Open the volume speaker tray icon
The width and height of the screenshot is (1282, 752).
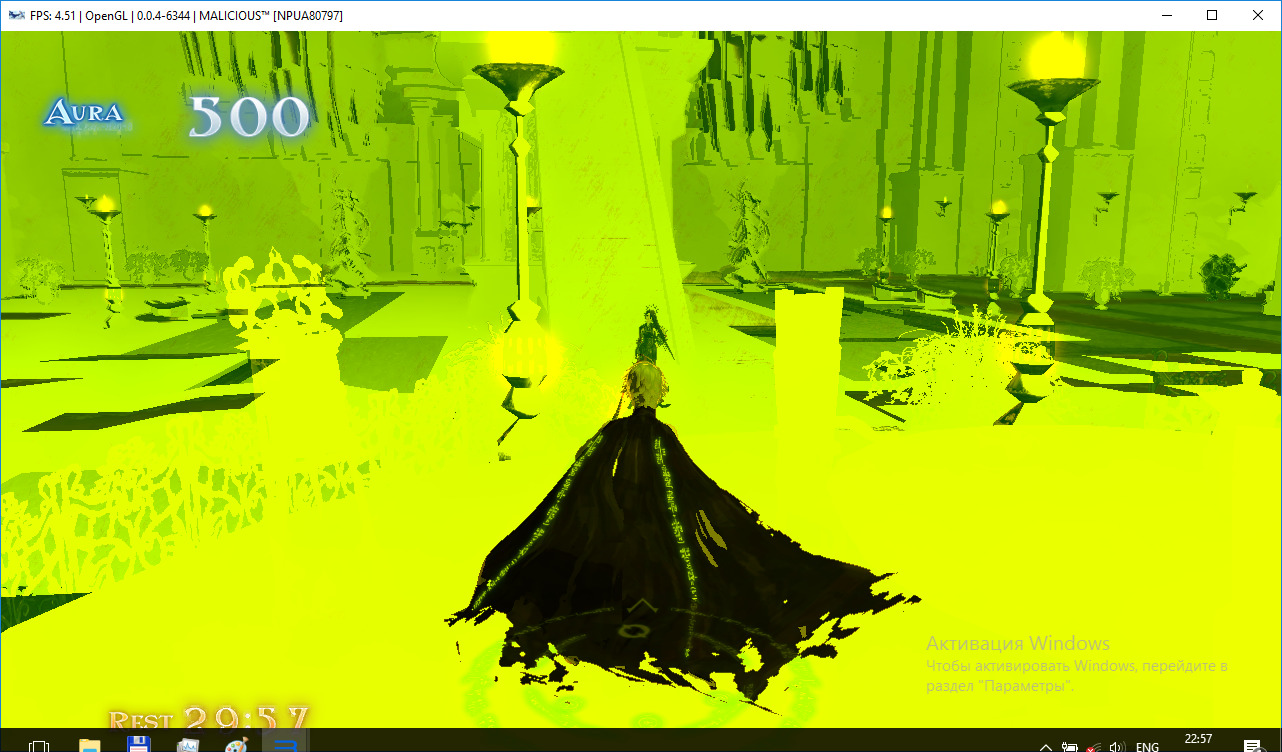1118,746
